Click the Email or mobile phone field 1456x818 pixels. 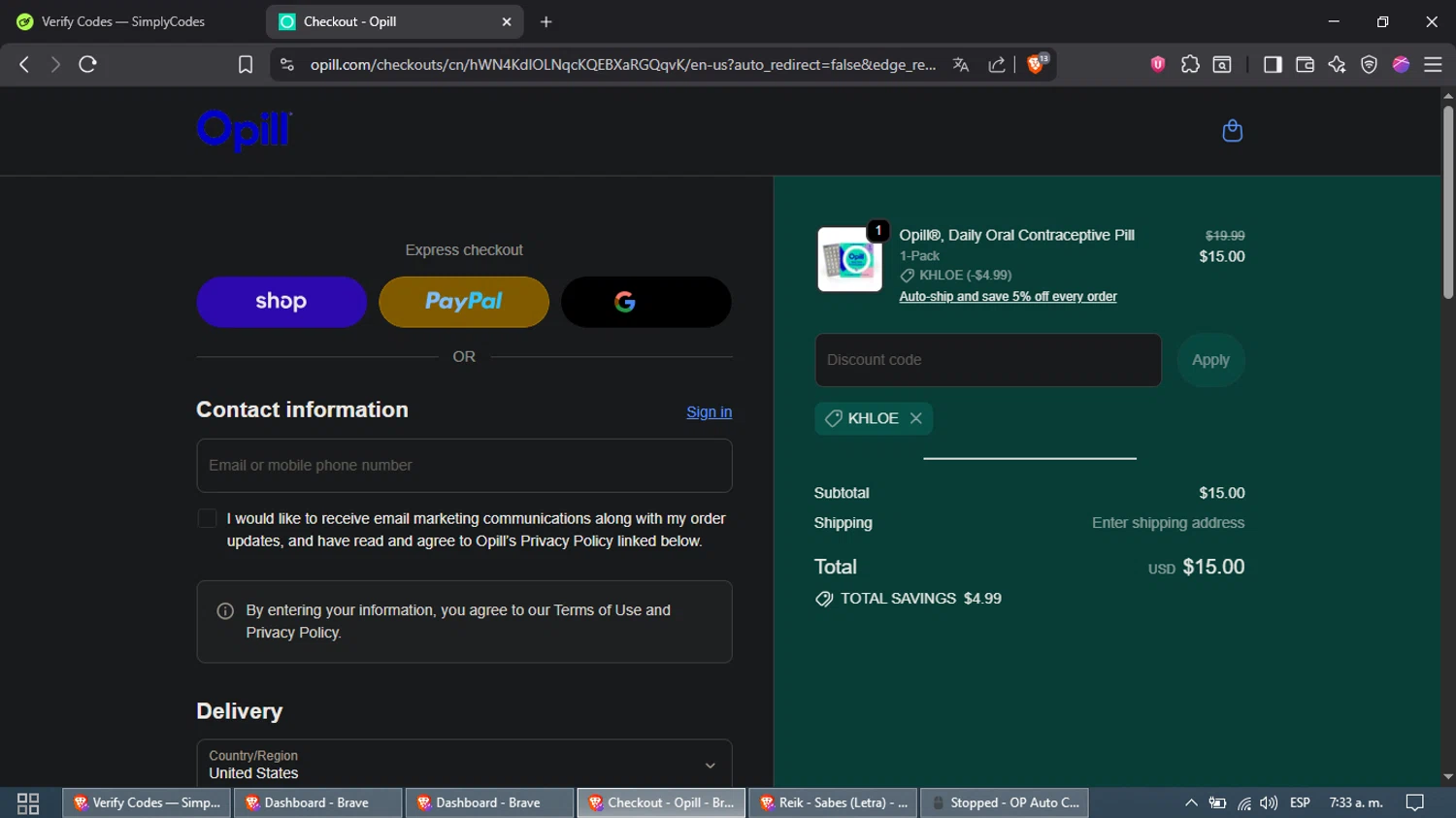point(464,466)
